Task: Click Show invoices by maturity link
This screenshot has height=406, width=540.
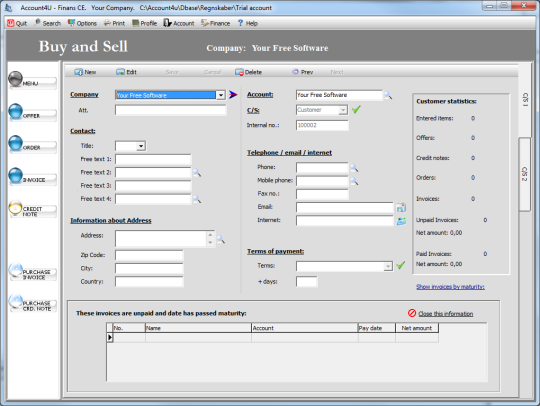Action: click(x=450, y=287)
